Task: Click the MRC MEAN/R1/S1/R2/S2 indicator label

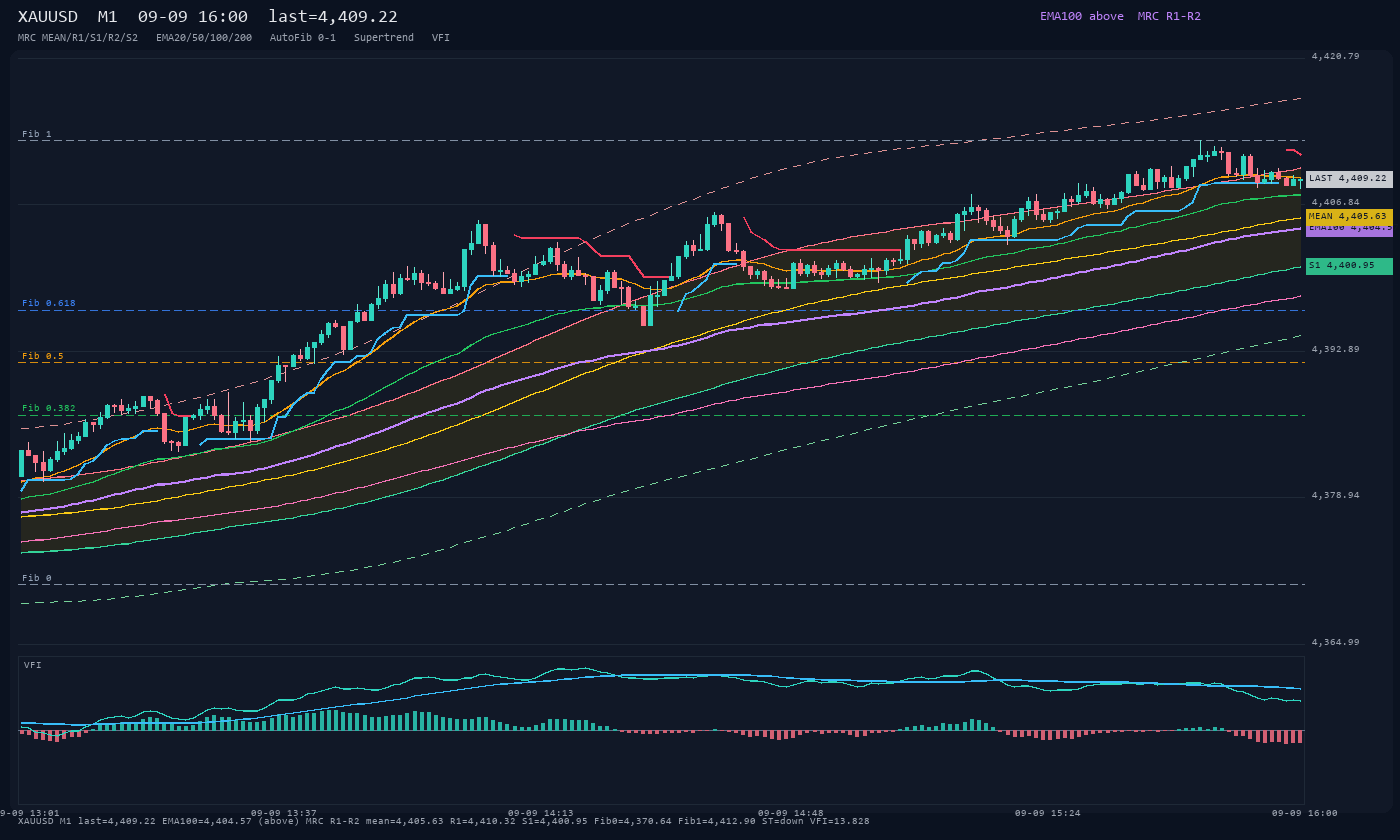Action: point(78,37)
